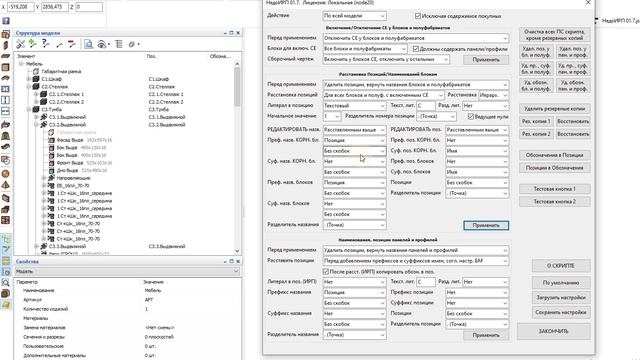Select the Дно Выдв tree item
This screenshot has height=360, width=640.
point(67,170)
